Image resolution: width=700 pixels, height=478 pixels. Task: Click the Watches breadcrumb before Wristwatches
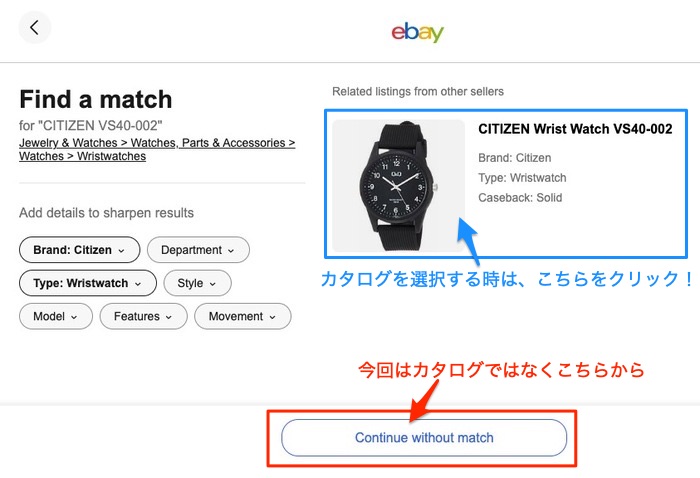click(x=41, y=156)
